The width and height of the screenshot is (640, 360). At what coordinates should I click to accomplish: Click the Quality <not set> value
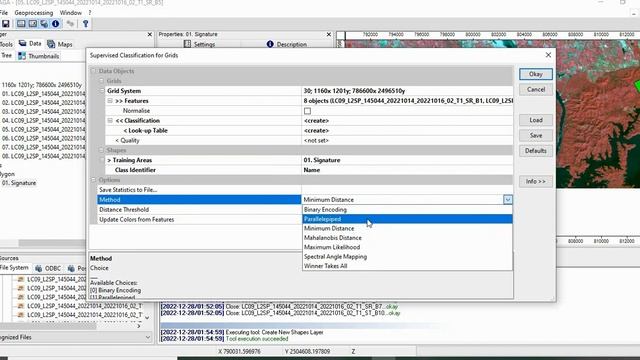pyautogui.click(x=316, y=140)
